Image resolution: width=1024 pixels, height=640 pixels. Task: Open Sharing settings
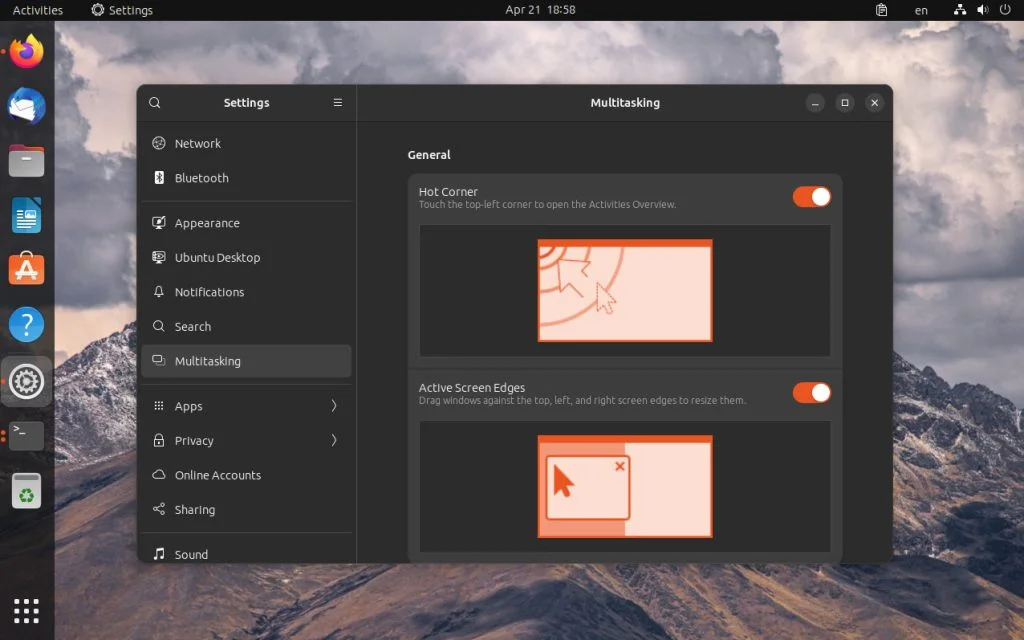tap(195, 509)
